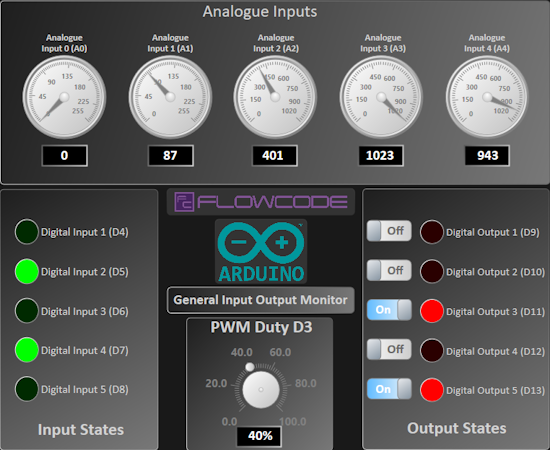Click the 'Digital Input 1 (D4)' label

pyautogui.click(x=85, y=232)
